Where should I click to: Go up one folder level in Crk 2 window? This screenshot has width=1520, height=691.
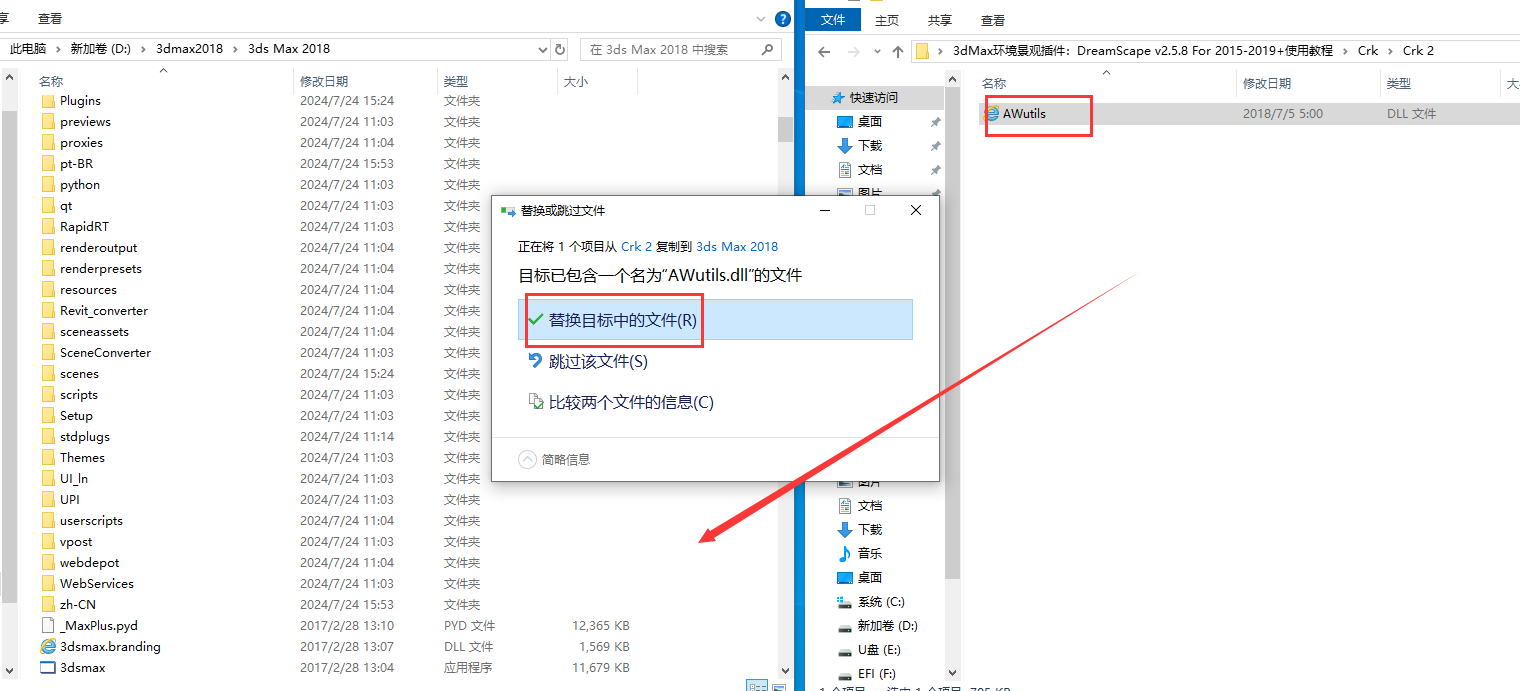click(x=898, y=51)
